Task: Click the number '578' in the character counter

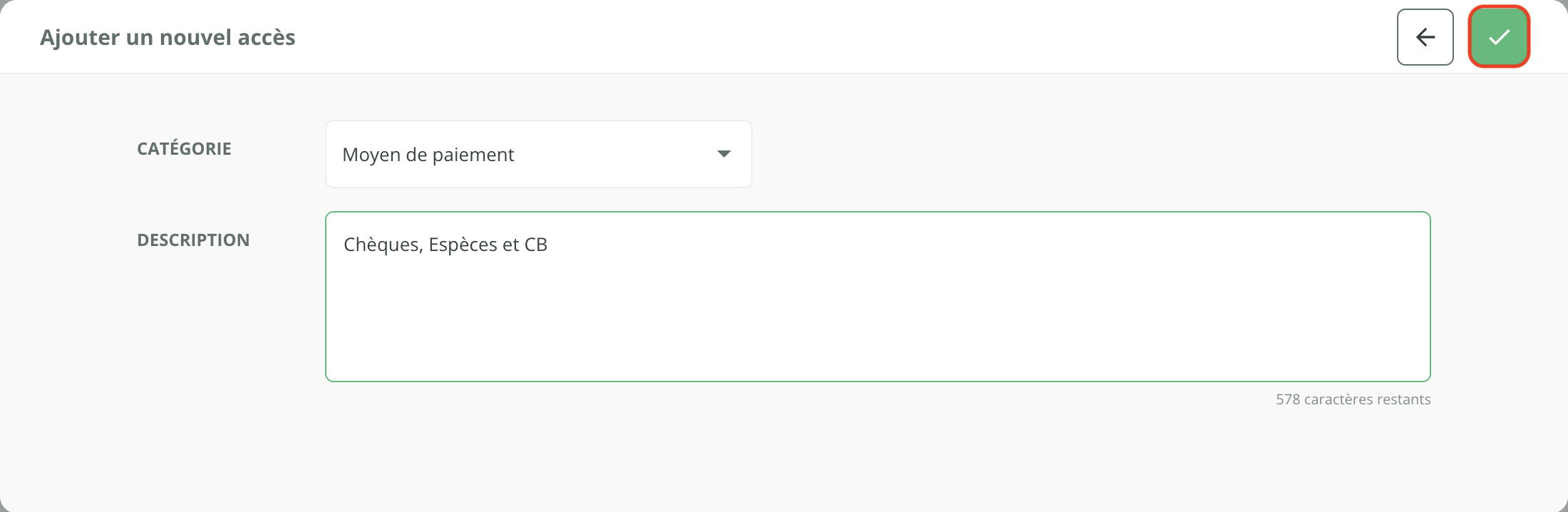Action: (1288, 399)
